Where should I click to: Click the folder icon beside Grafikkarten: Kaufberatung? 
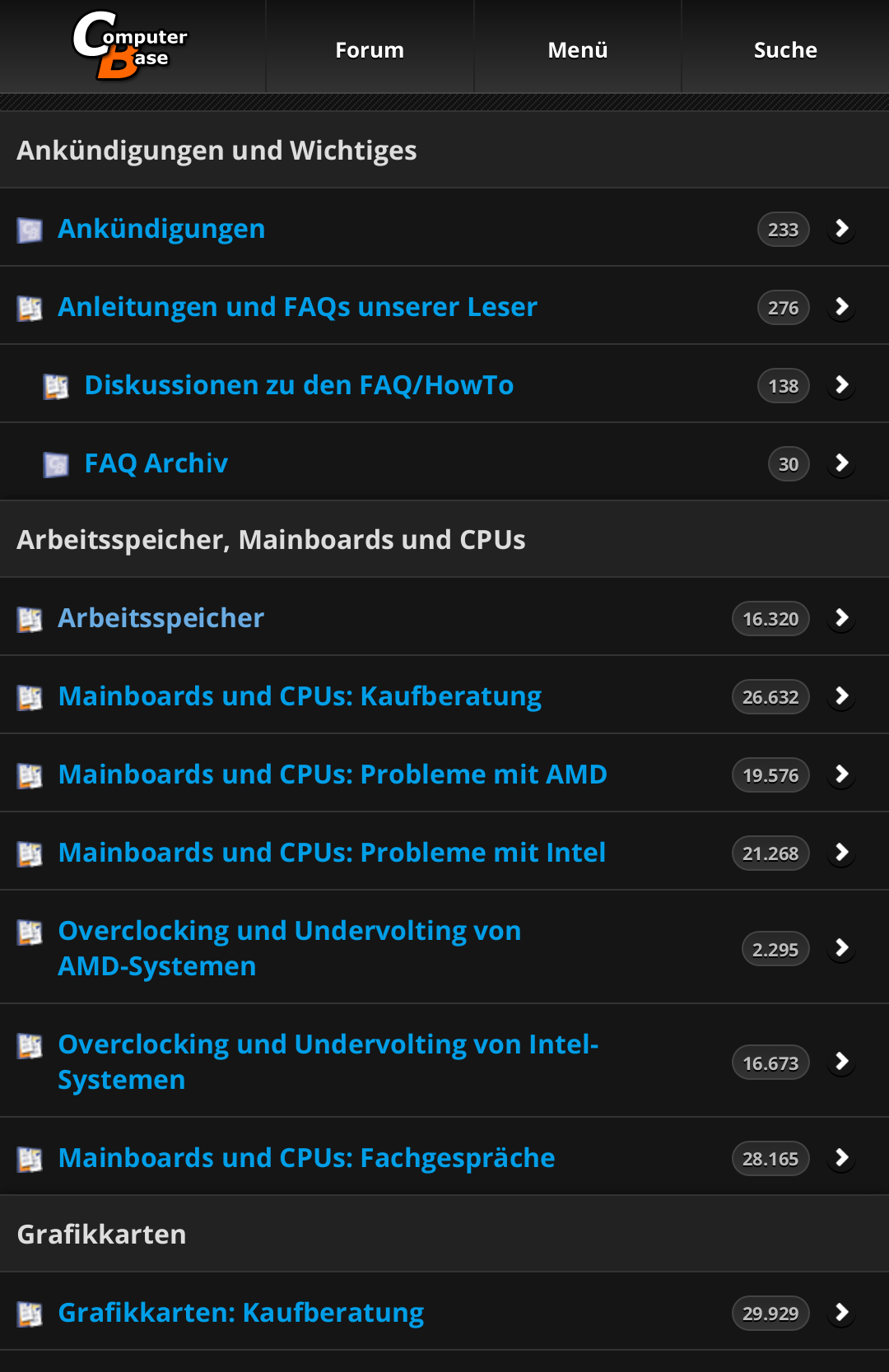coord(30,1314)
